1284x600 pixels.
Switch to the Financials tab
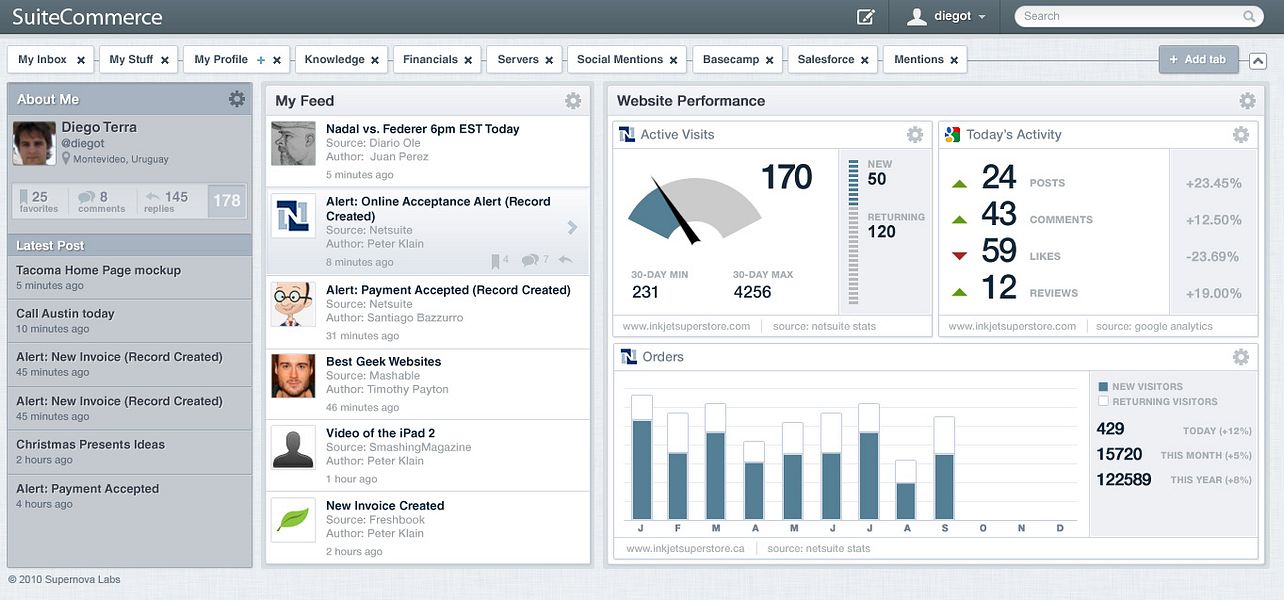click(x=430, y=60)
